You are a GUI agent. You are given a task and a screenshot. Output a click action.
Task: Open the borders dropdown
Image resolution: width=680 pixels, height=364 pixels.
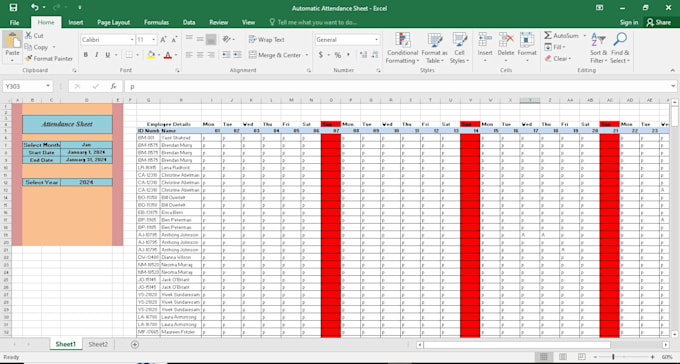[137, 55]
